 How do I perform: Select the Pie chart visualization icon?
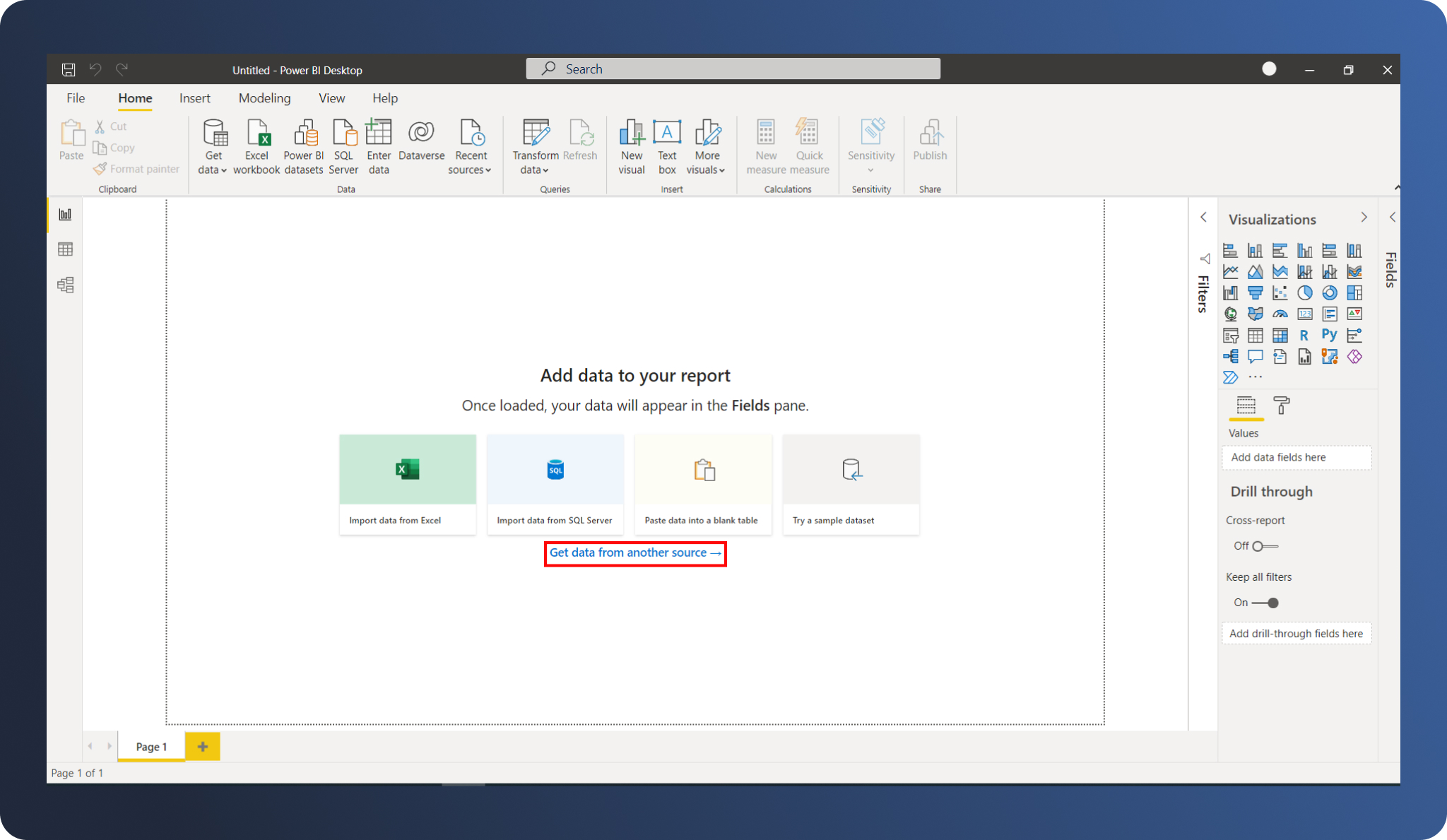[1305, 292]
